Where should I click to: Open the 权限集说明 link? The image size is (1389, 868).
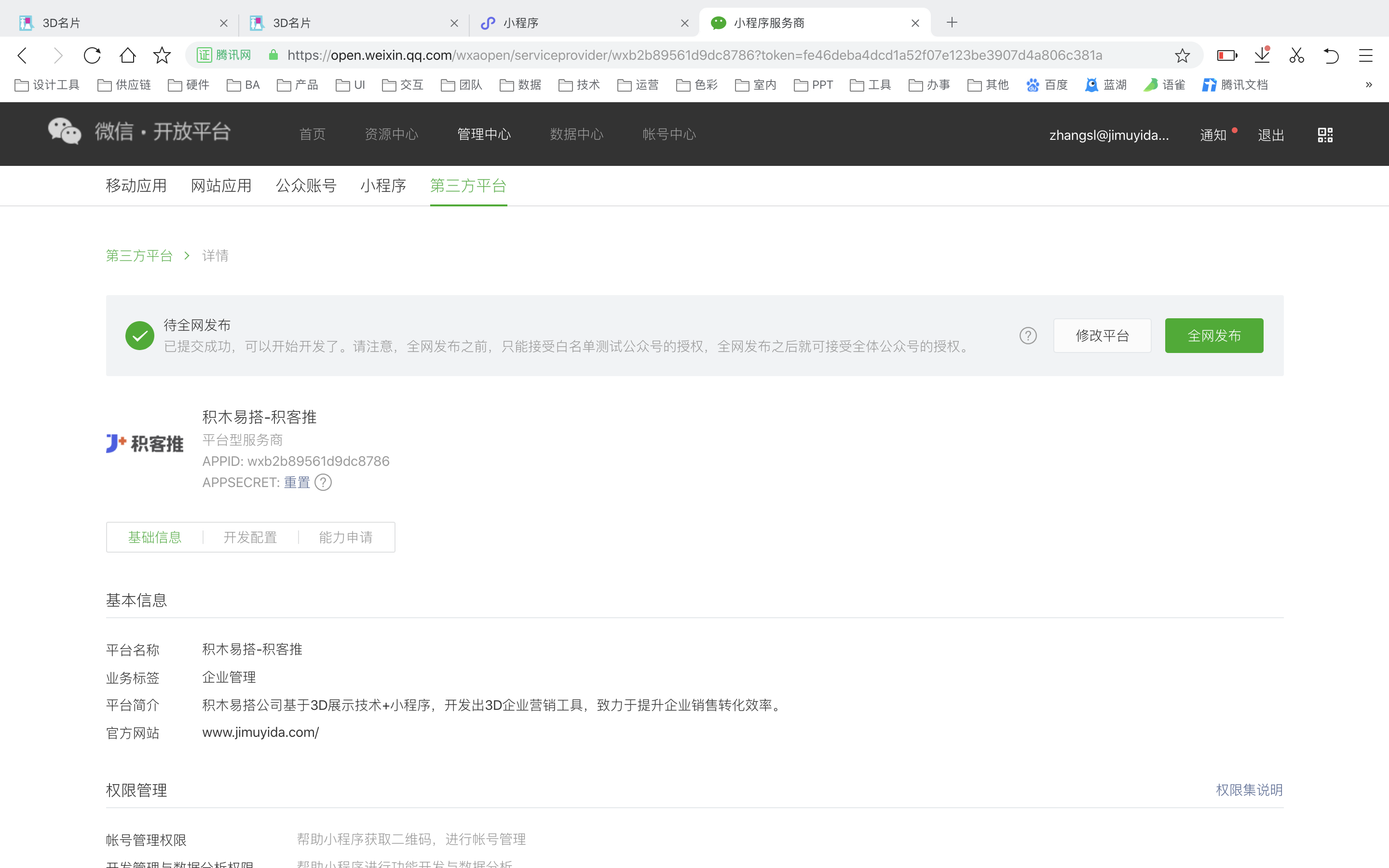click(1249, 790)
